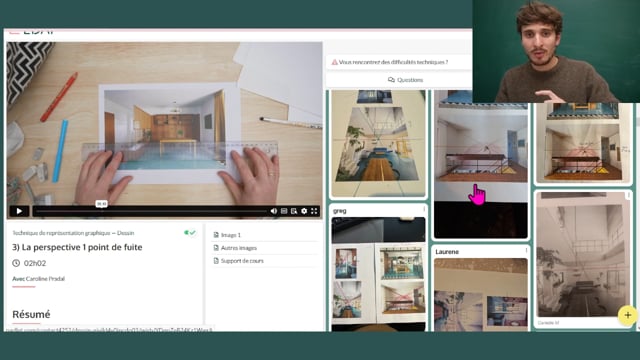Image resolution: width=640 pixels, height=360 pixels.
Task: Open the more options on greg's post
Action: [x=424, y=209]
